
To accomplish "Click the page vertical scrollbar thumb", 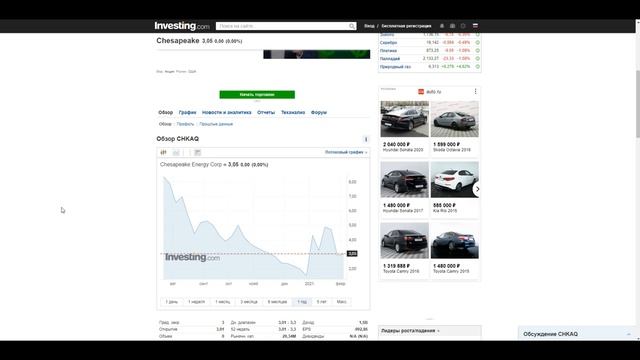I will coord(638,104).
